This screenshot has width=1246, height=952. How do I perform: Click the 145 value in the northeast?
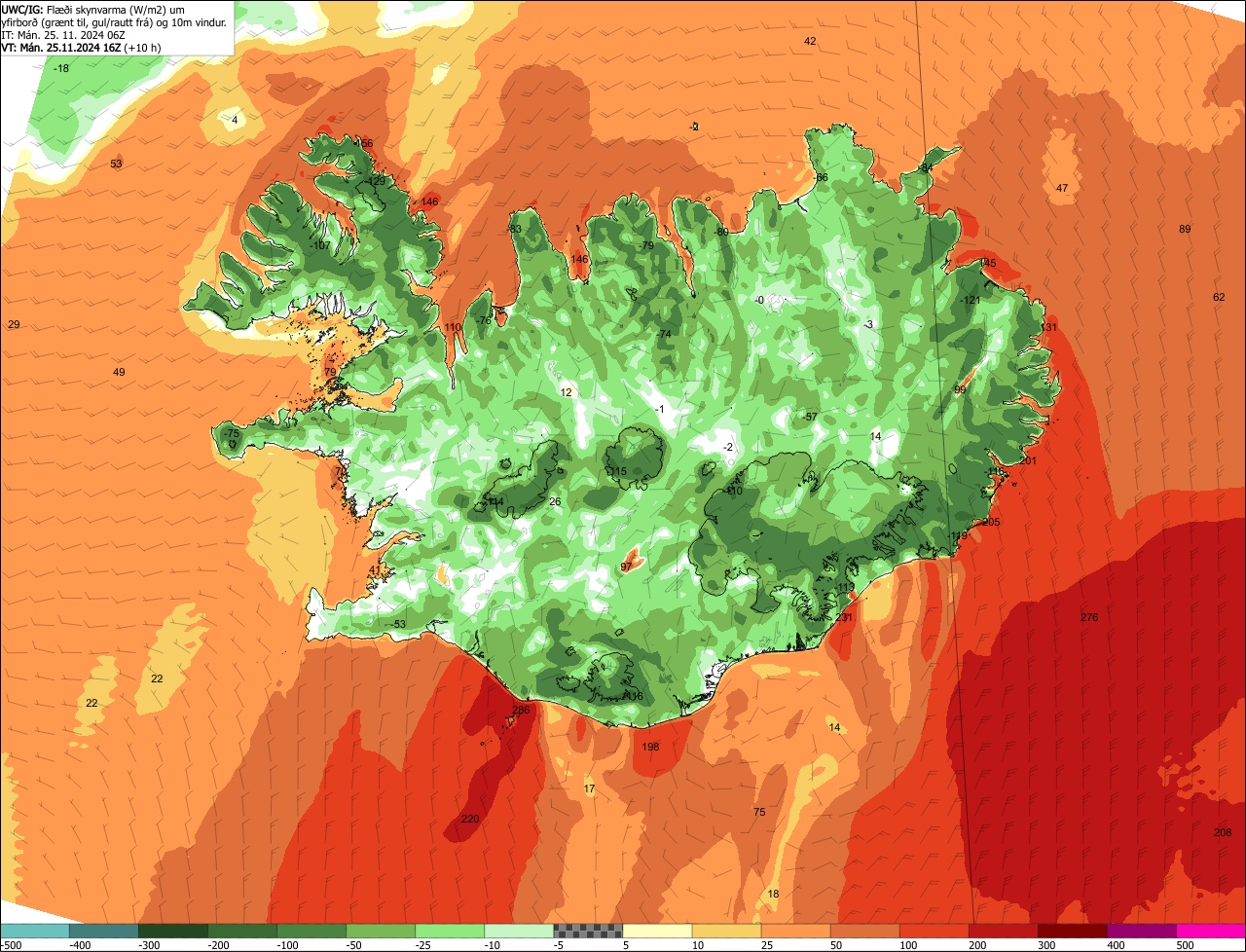988,264
